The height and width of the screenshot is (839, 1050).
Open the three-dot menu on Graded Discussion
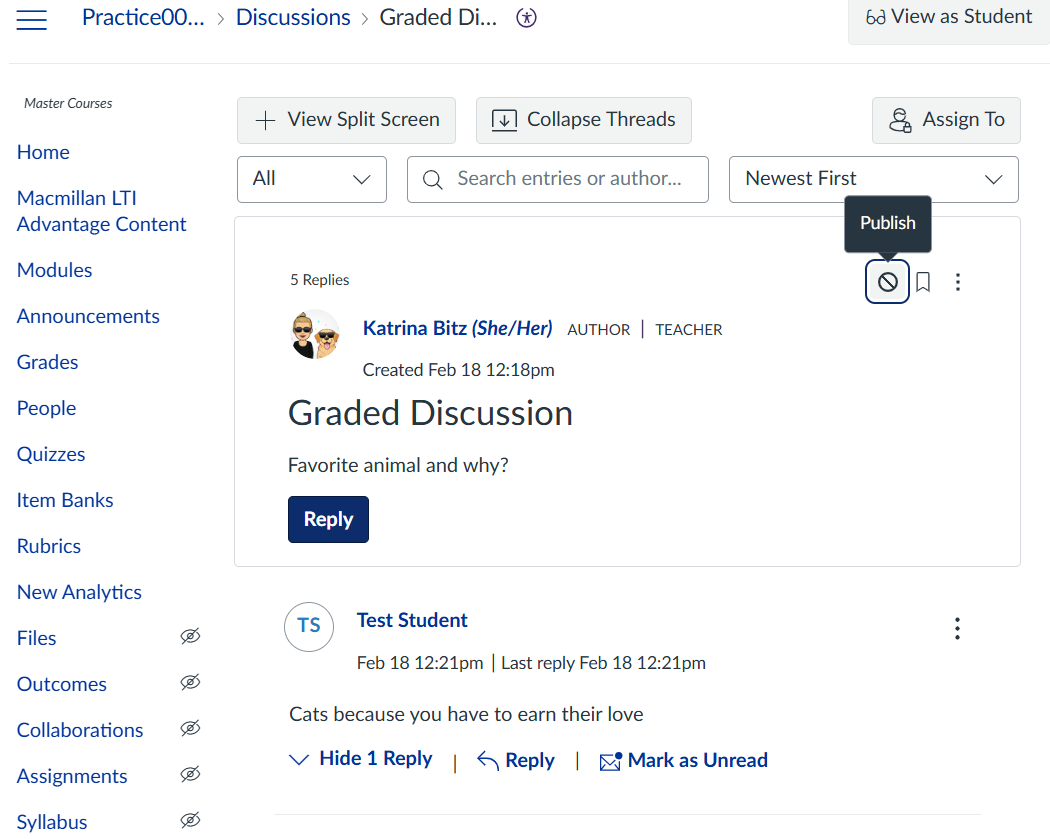[957, 281]
